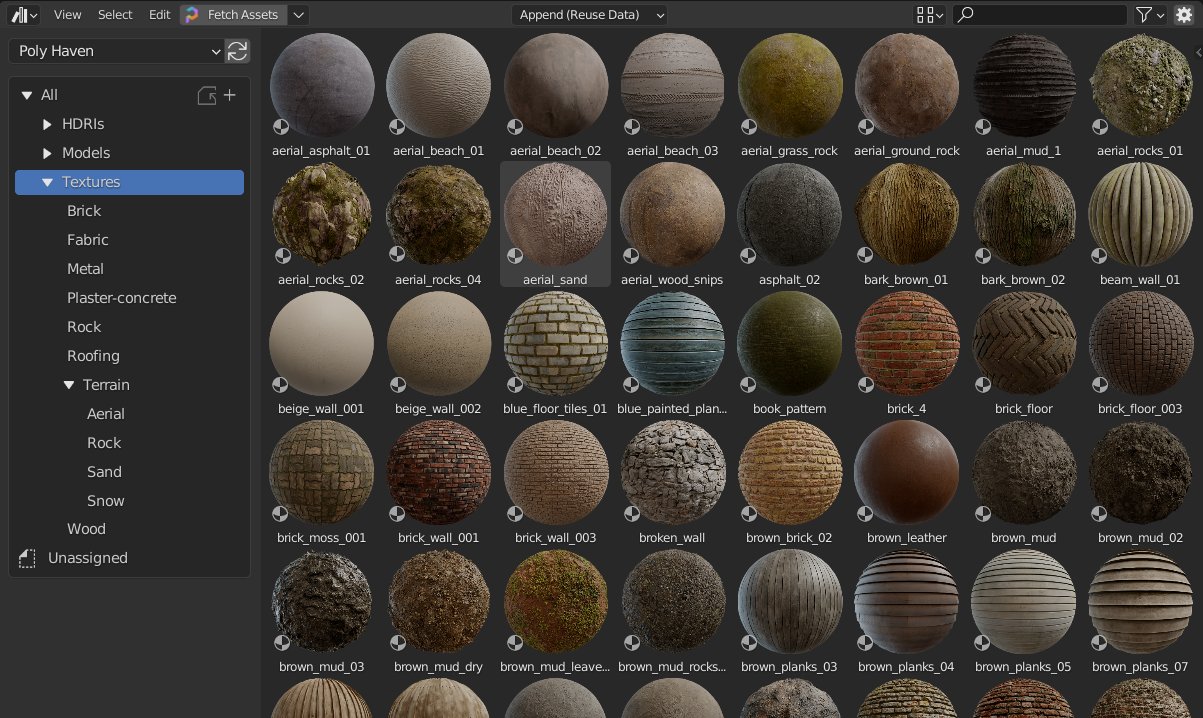Viewport: 1203px width, 718px height.
Task: Select the aerial_grass_rock material thumbnail
Action: 790,84
